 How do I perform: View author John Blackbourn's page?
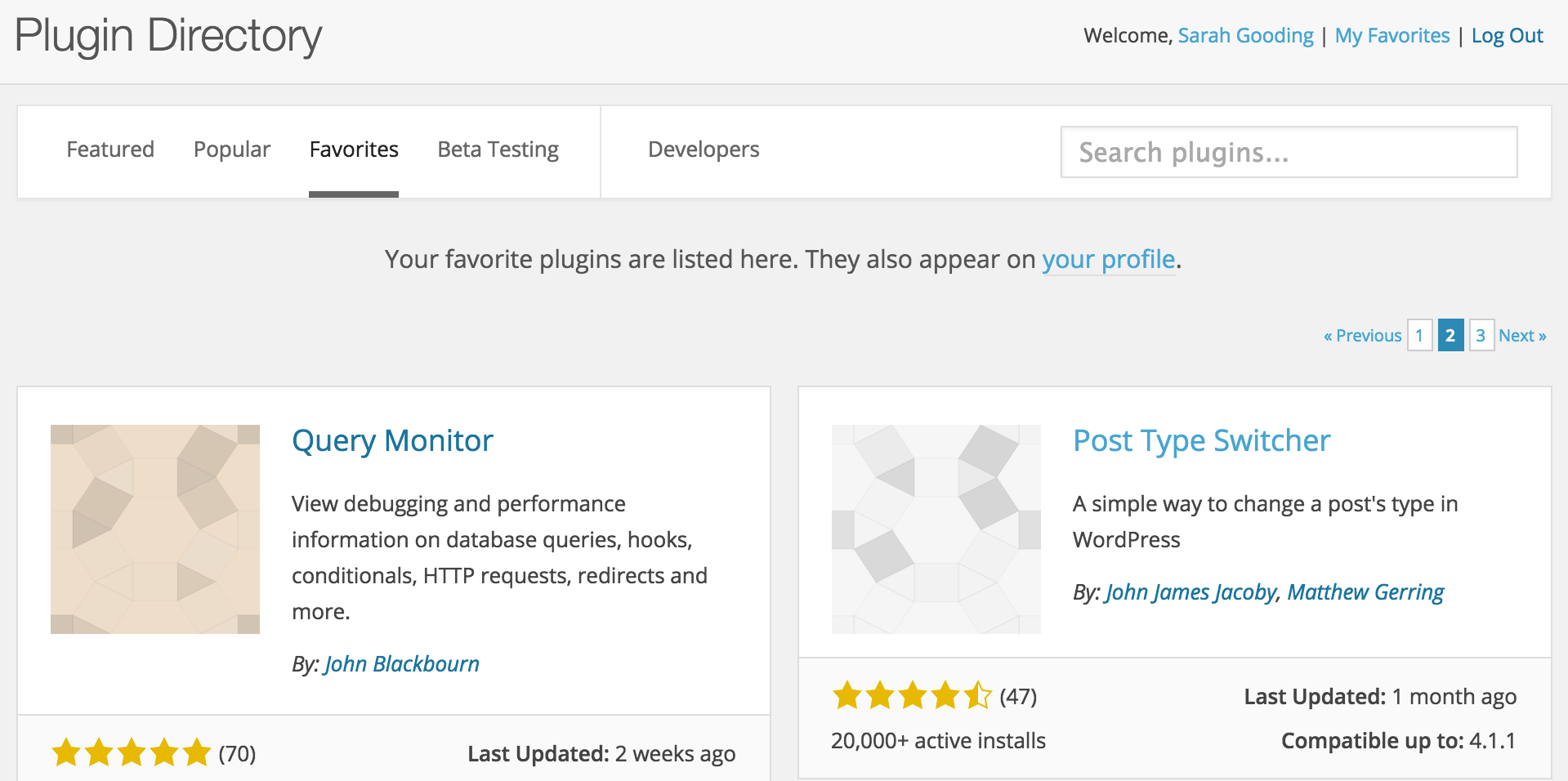pos(401,664)
